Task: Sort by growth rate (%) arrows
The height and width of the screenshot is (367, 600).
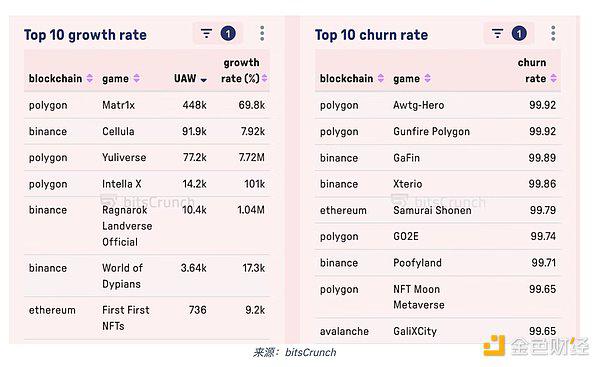Action: click(264, 78)
